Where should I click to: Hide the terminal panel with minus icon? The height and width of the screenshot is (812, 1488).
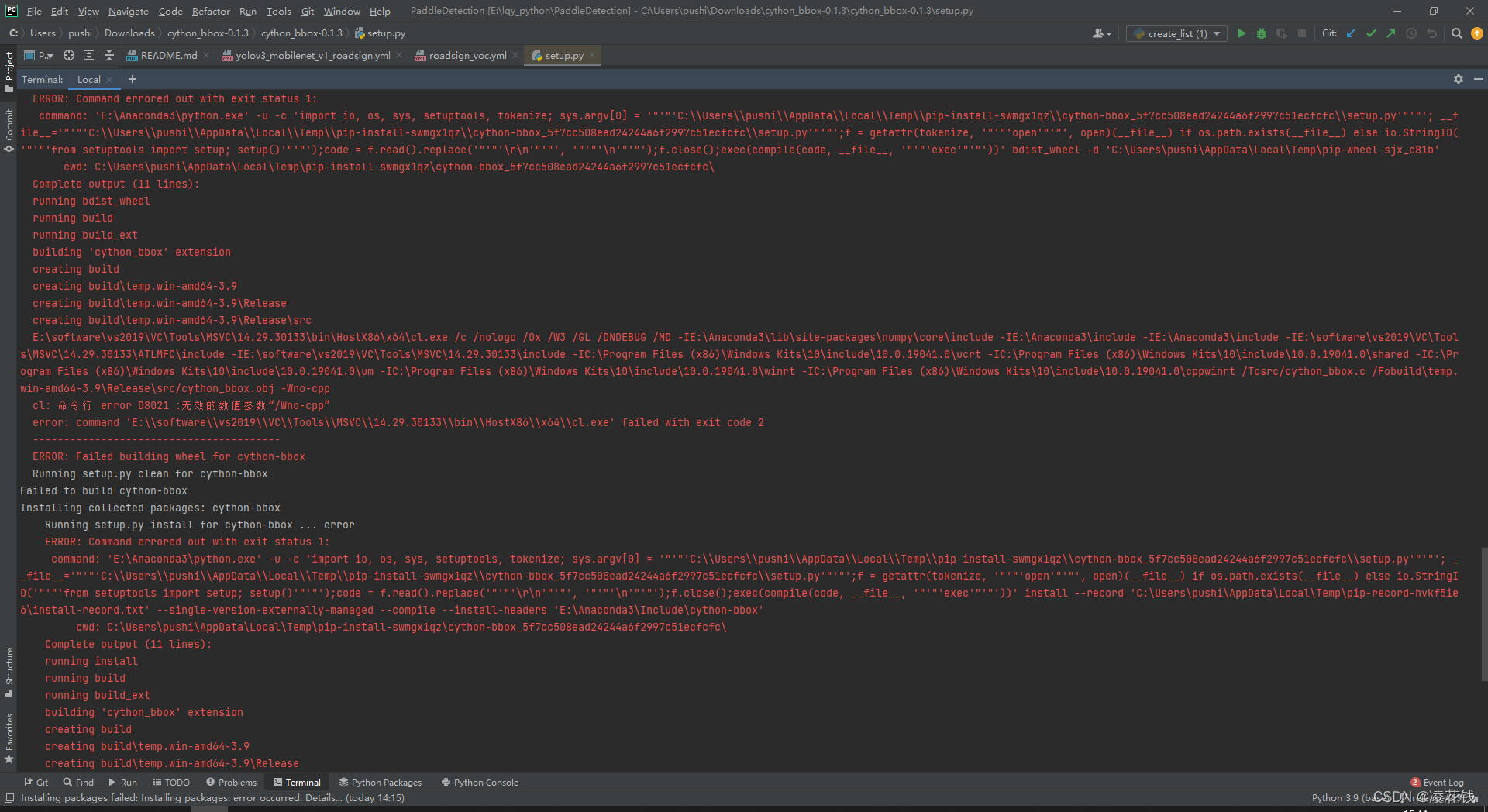pos(1478,79)
